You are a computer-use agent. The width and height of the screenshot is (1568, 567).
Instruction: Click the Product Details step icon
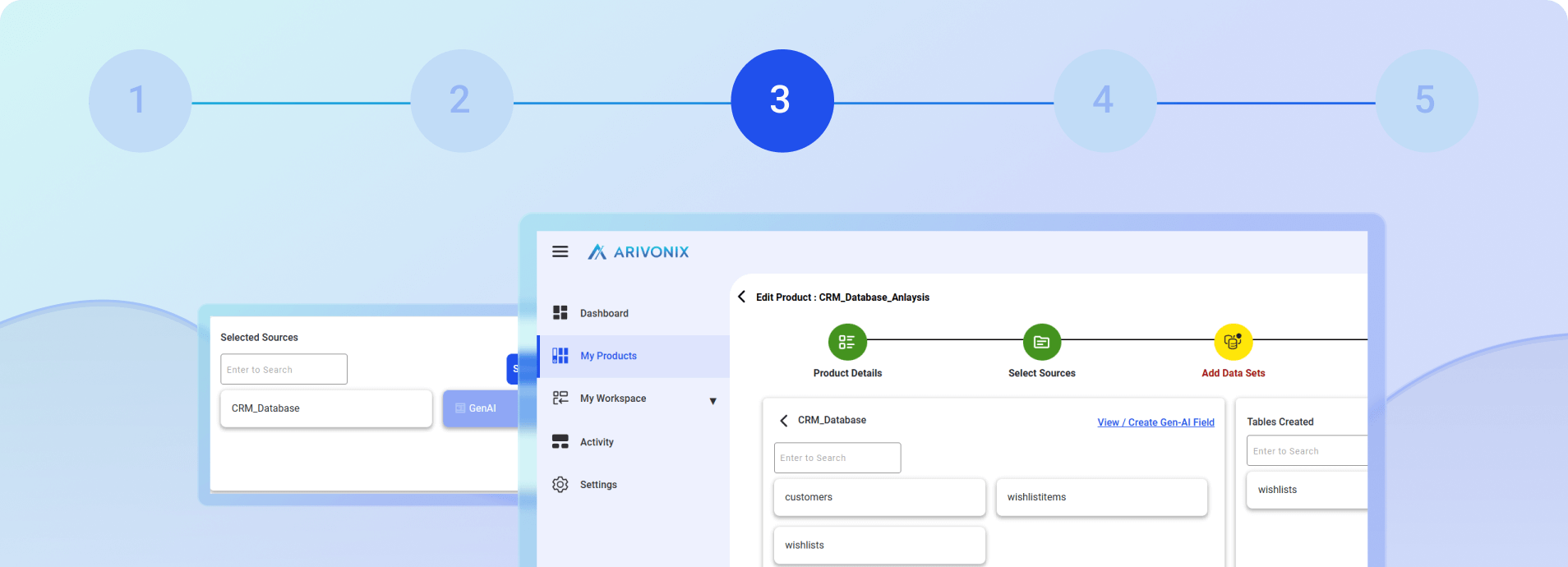tap(847, 342)
